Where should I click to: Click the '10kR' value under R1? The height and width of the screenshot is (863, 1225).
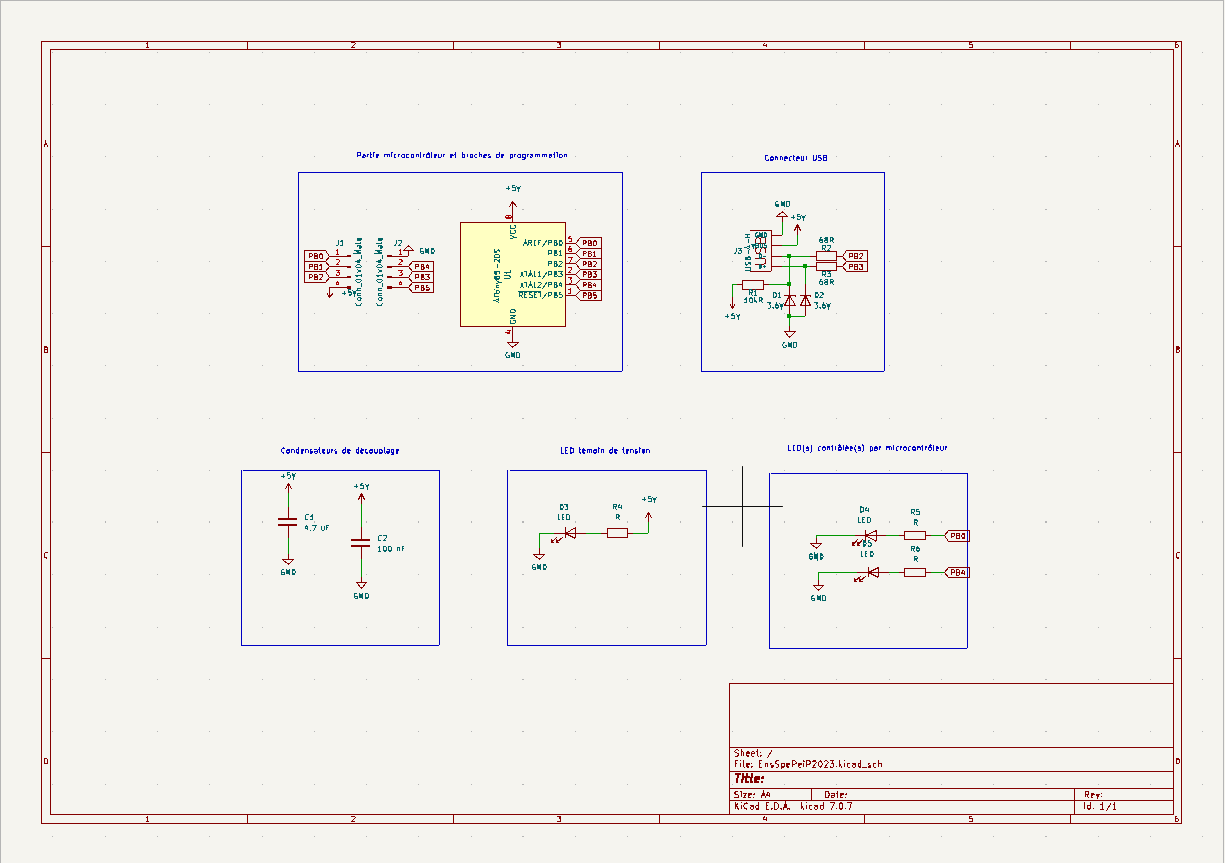point(753,300)
